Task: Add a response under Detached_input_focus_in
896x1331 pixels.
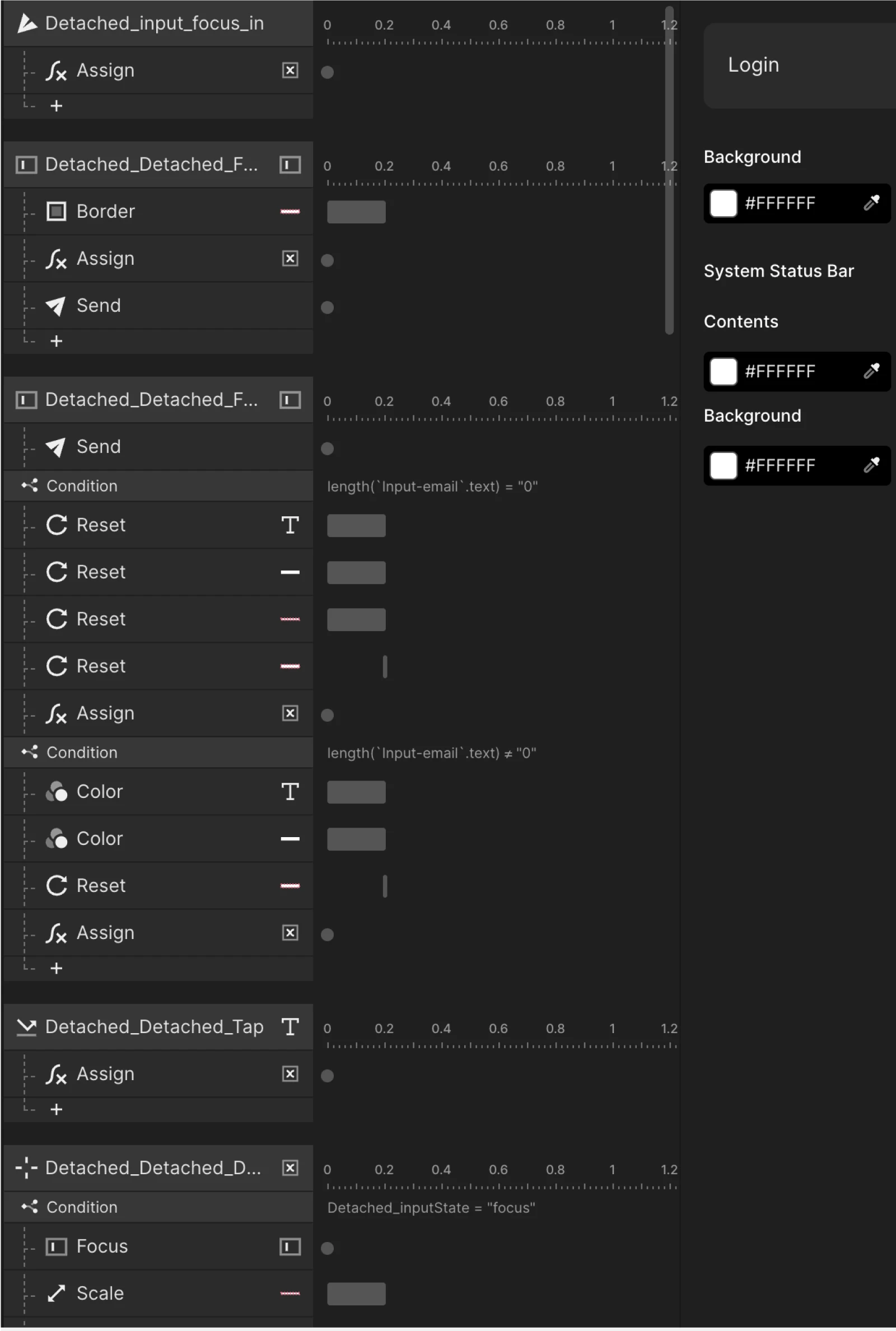Action: 56,106
